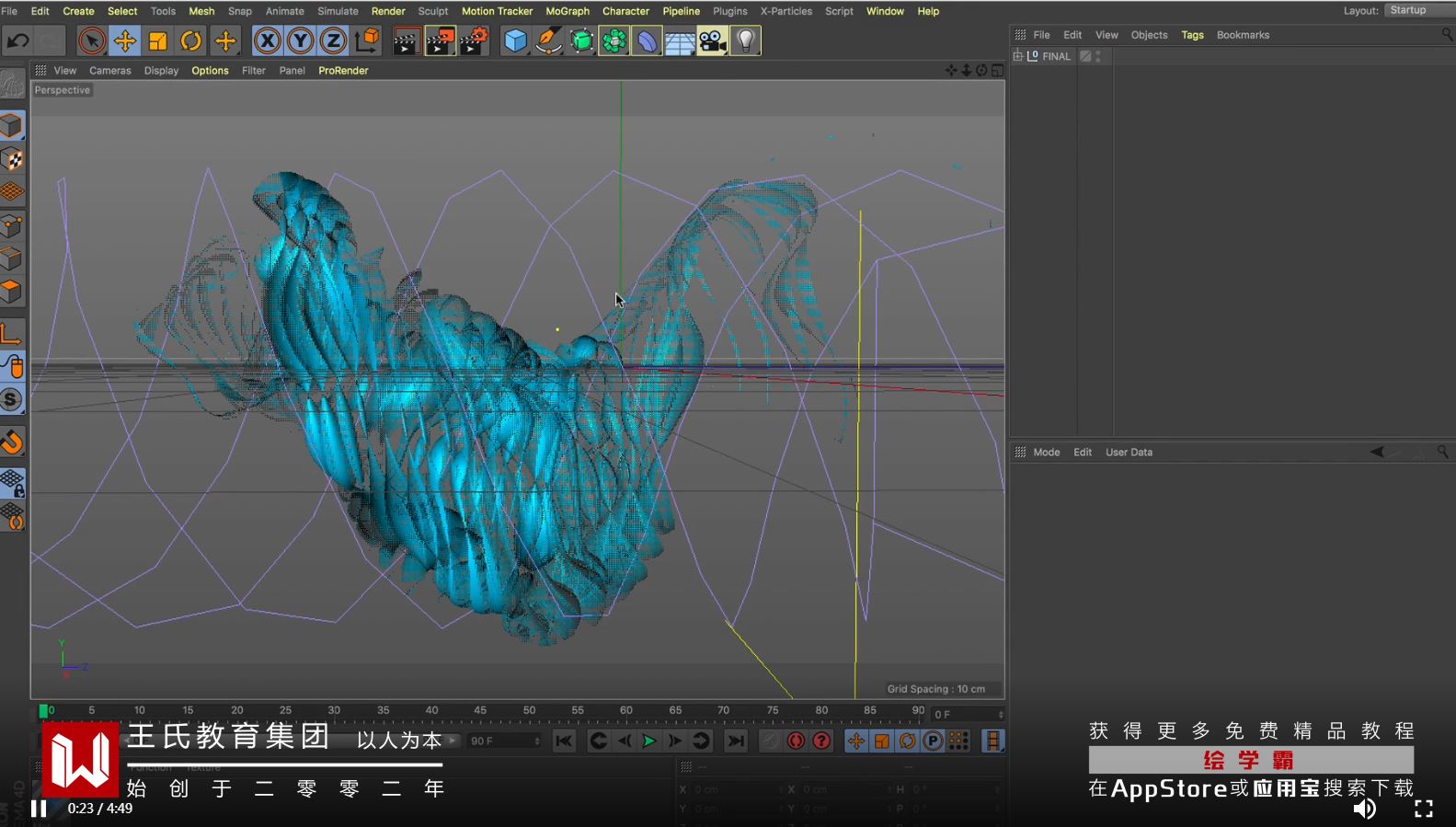This screenshot has height=827, width=1456.
Task: Add a Cube primitive object
Action: 516,40
